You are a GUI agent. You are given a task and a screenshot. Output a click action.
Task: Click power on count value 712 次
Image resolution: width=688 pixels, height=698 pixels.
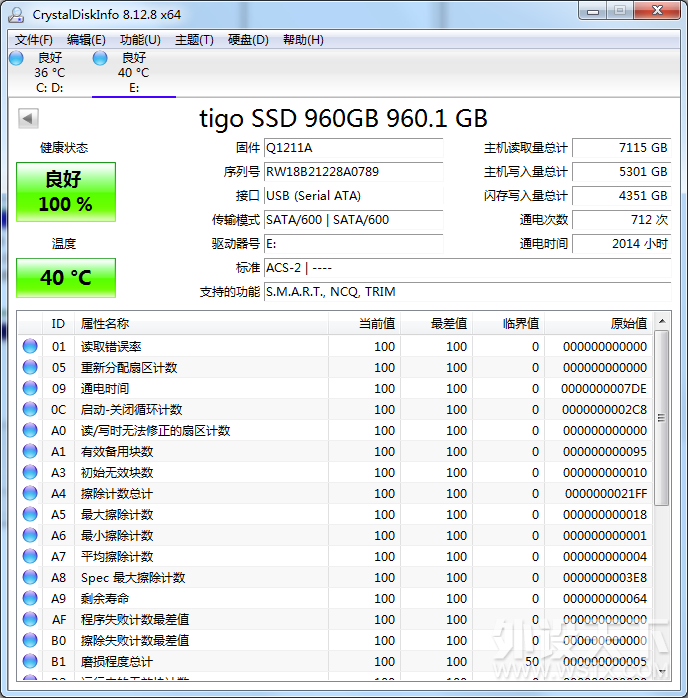621,220
